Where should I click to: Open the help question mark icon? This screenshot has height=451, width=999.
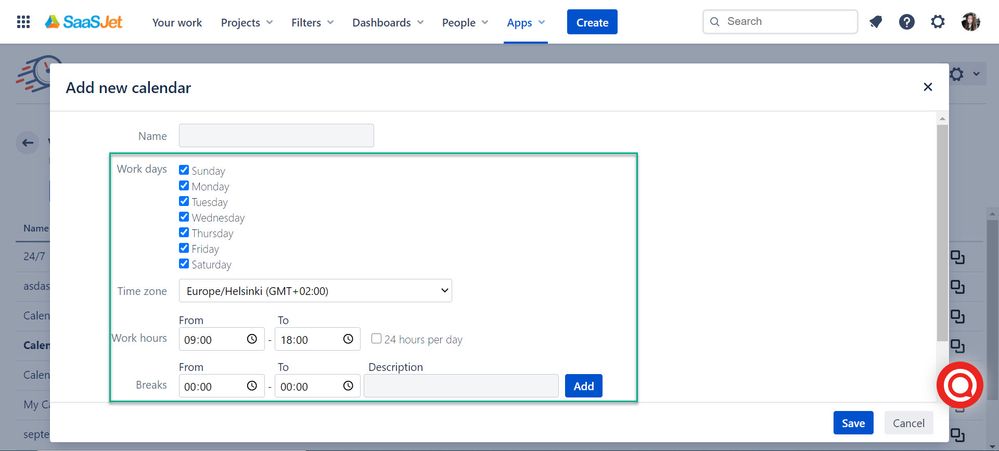click(x=907, y=22)
